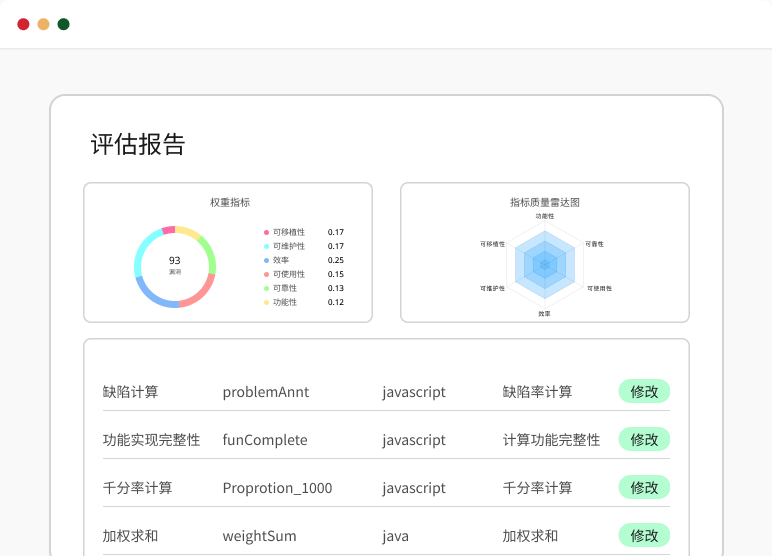
Task: Click 修改 button for 功能实现完整性 row
Action: [643, 439]
